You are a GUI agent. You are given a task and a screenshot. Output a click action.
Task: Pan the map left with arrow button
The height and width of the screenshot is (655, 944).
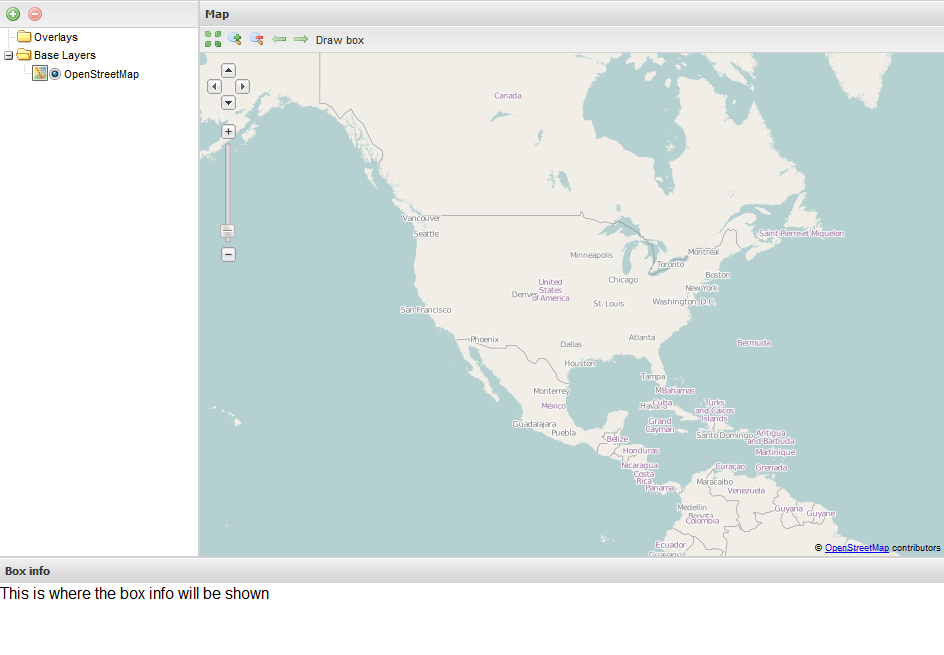214,87
